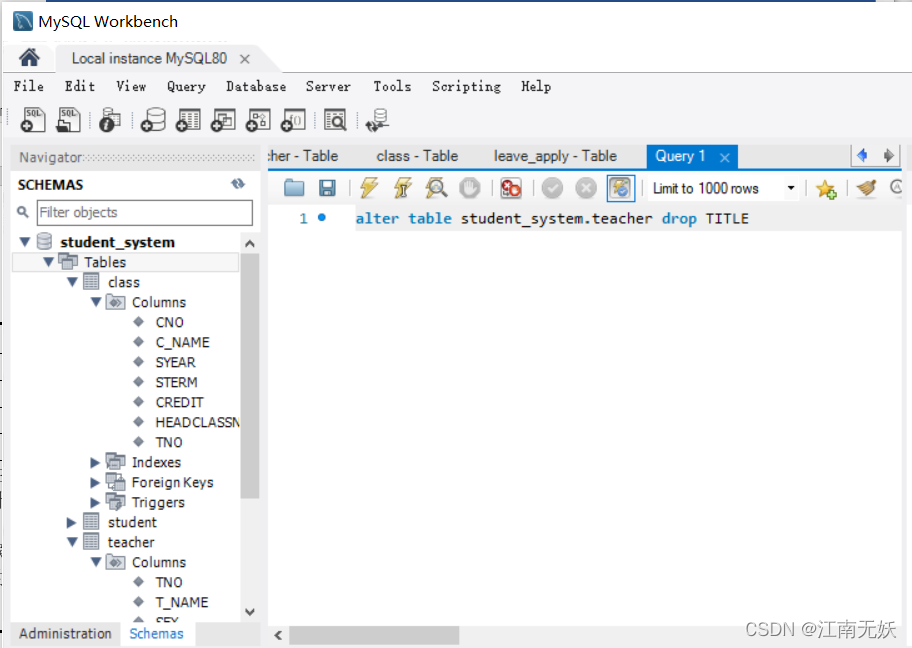Click the editor horizontal scrollbar thumb
The image size is (912, 648).
375,635
